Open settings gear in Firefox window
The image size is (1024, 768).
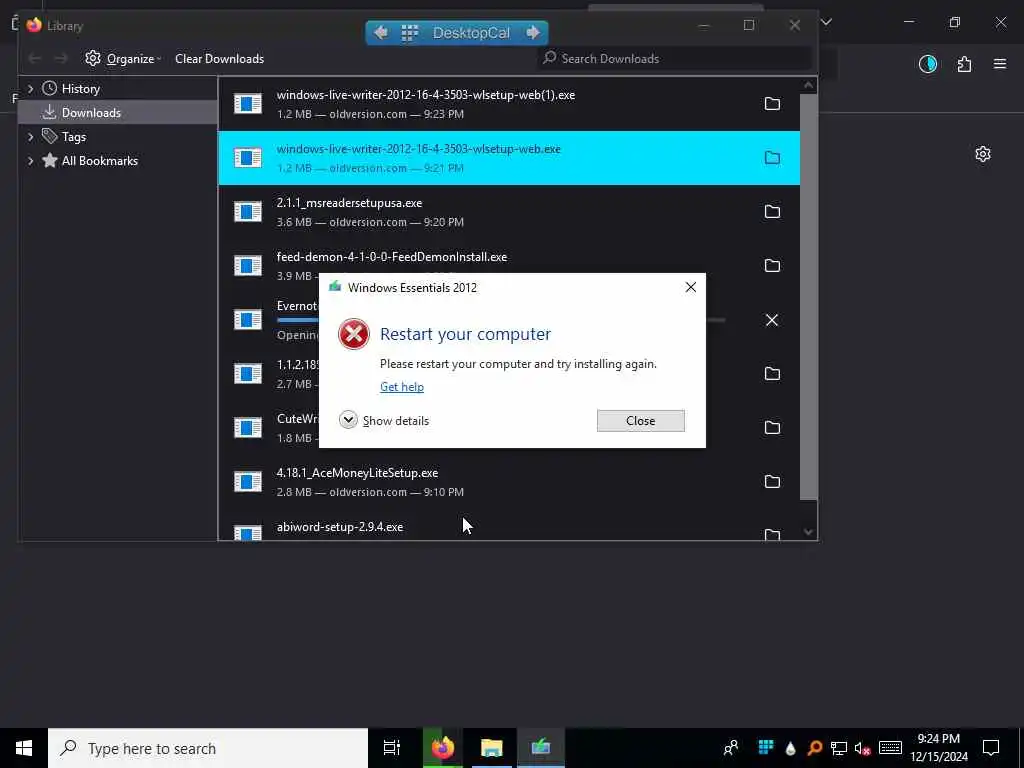[x=983, y=154]
